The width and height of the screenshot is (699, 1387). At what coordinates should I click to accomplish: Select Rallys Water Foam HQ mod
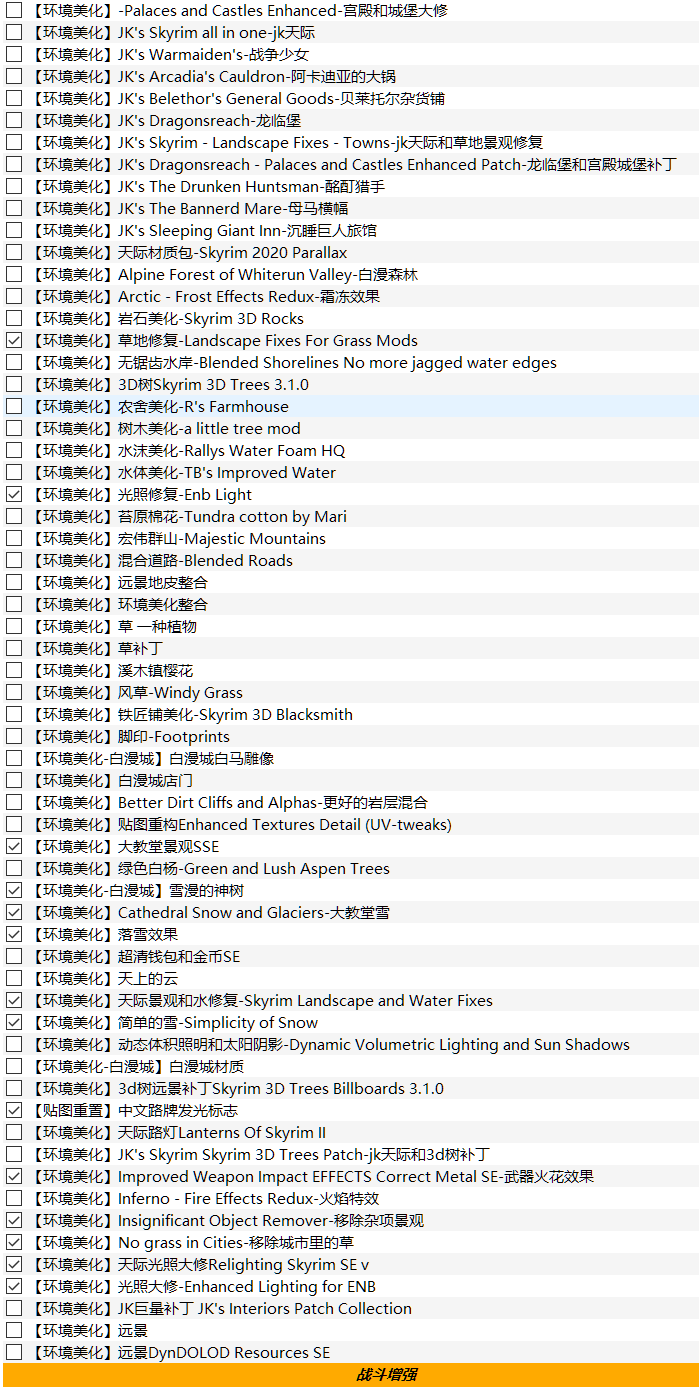[x=188, y=450]
